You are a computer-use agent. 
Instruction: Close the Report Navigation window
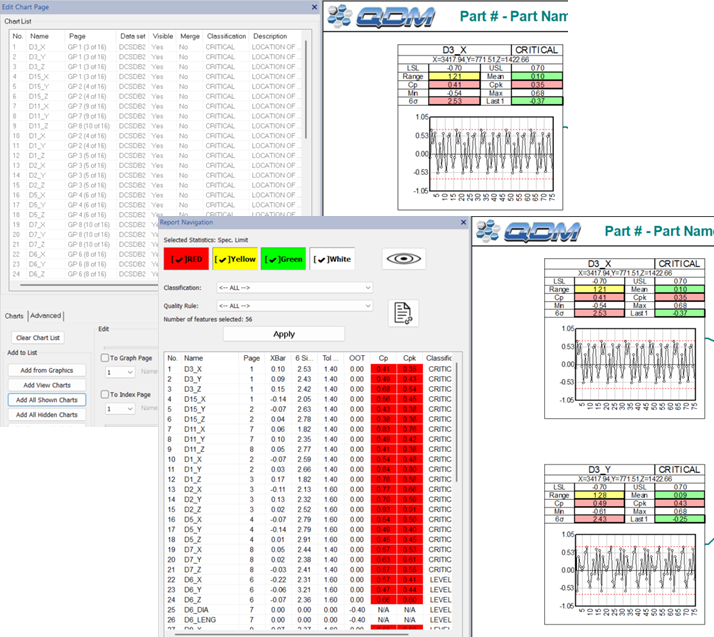tap(463, 222)
